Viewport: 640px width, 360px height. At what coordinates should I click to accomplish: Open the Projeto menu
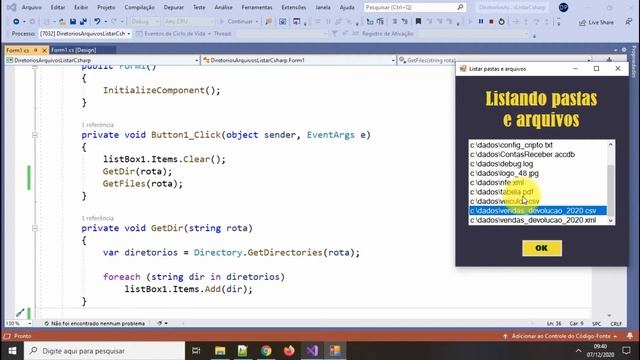tap(106, 7)
